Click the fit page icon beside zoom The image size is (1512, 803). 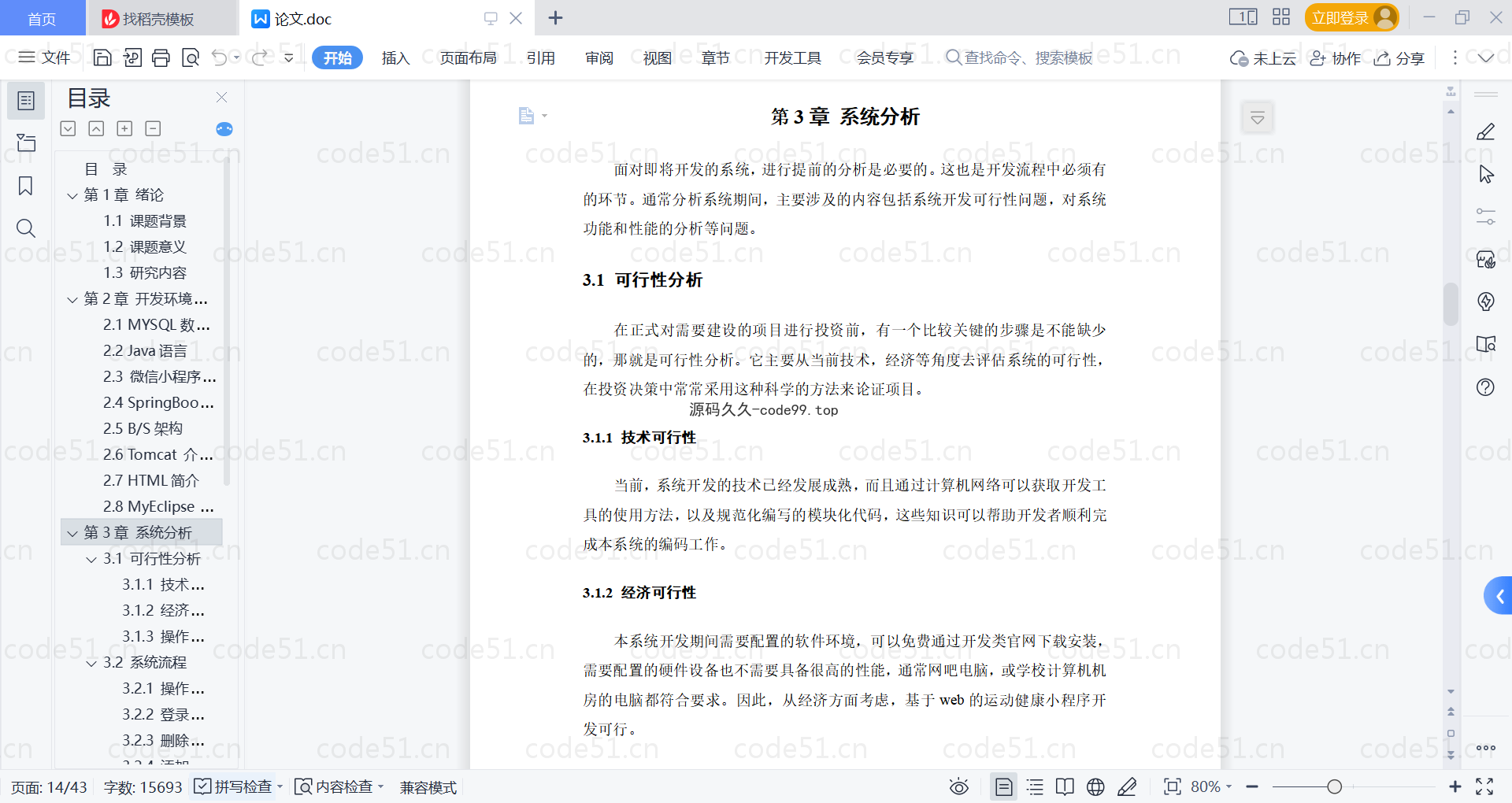(1173, 786)
